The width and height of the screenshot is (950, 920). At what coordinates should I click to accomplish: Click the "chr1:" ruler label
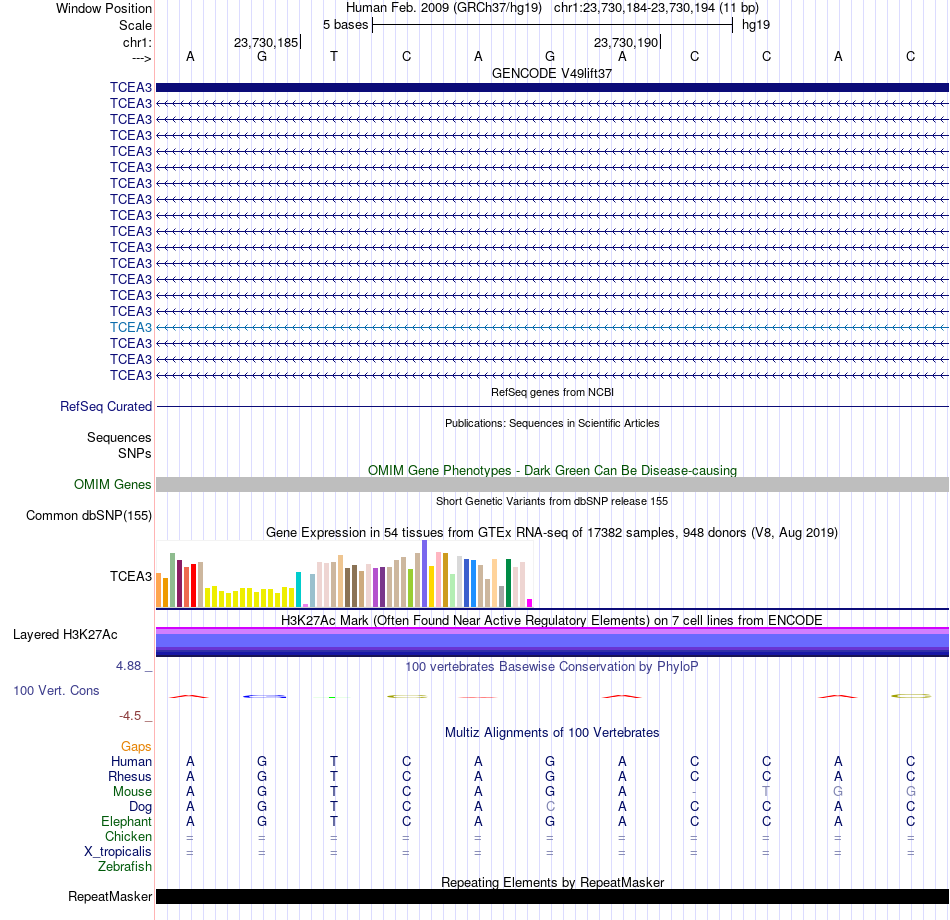coord(137,42)
